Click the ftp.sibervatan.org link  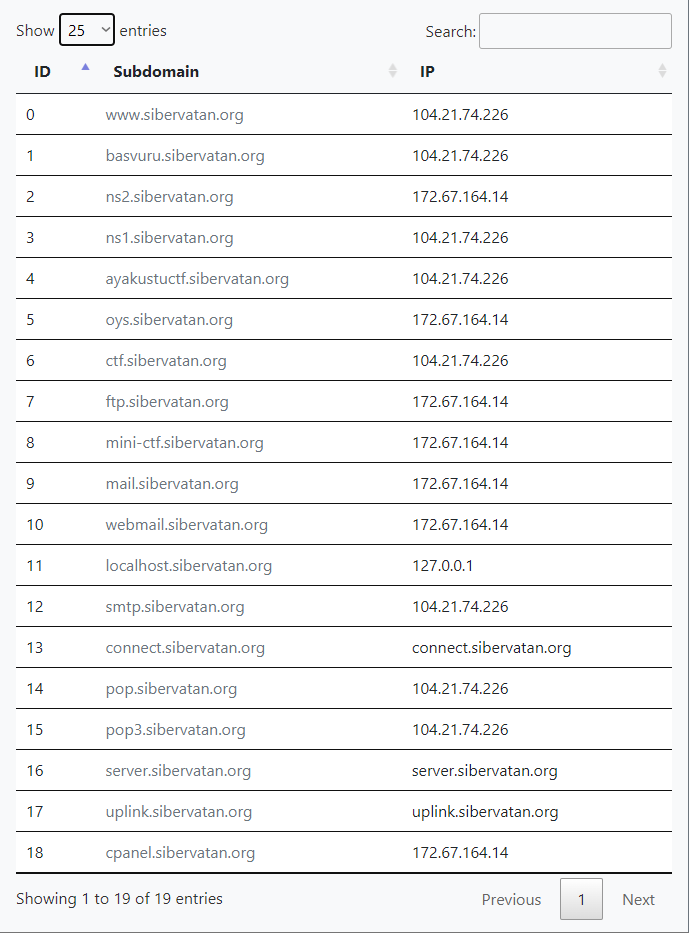[167, 402]
